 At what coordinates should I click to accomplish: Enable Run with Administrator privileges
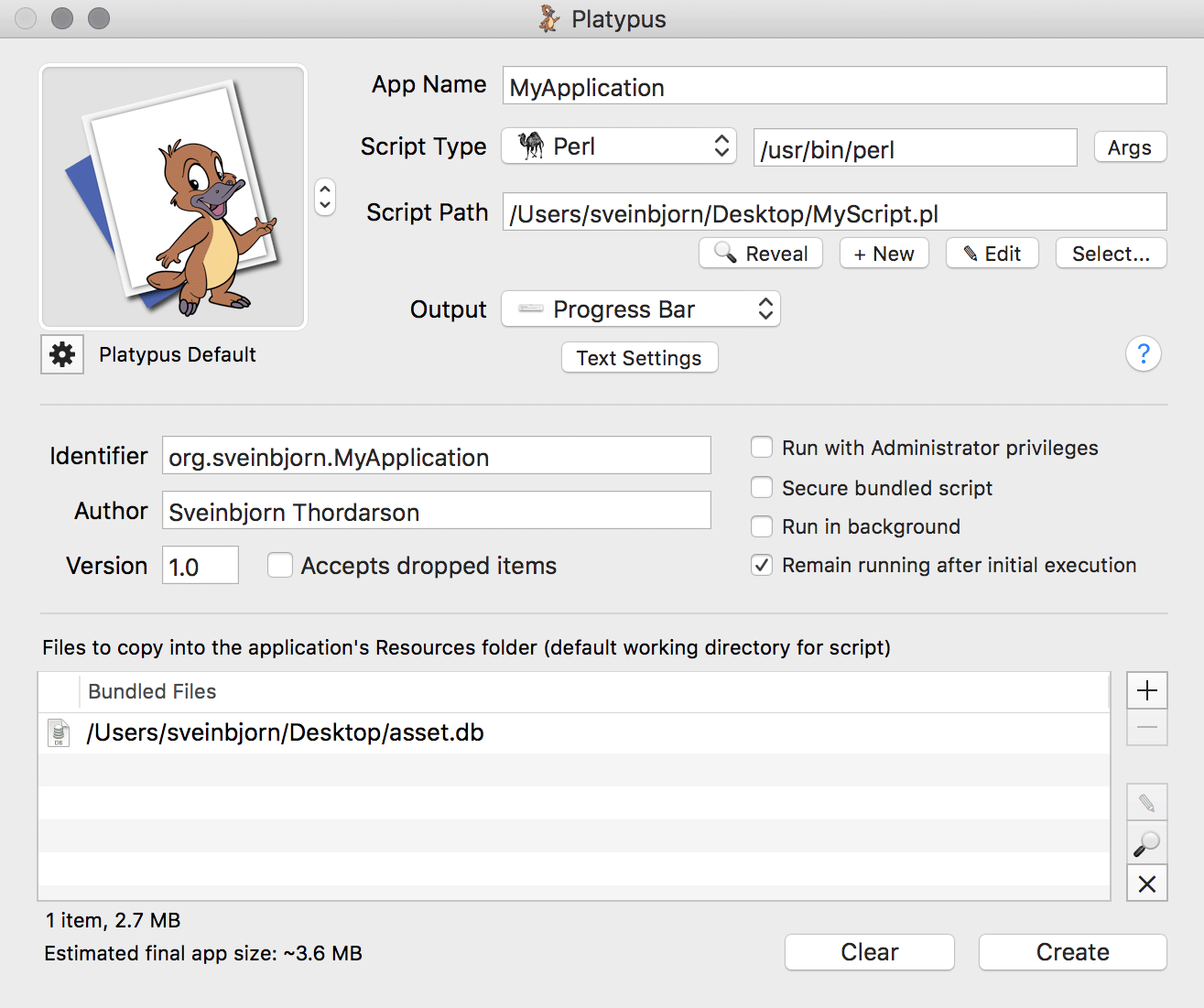click(762, 448)
